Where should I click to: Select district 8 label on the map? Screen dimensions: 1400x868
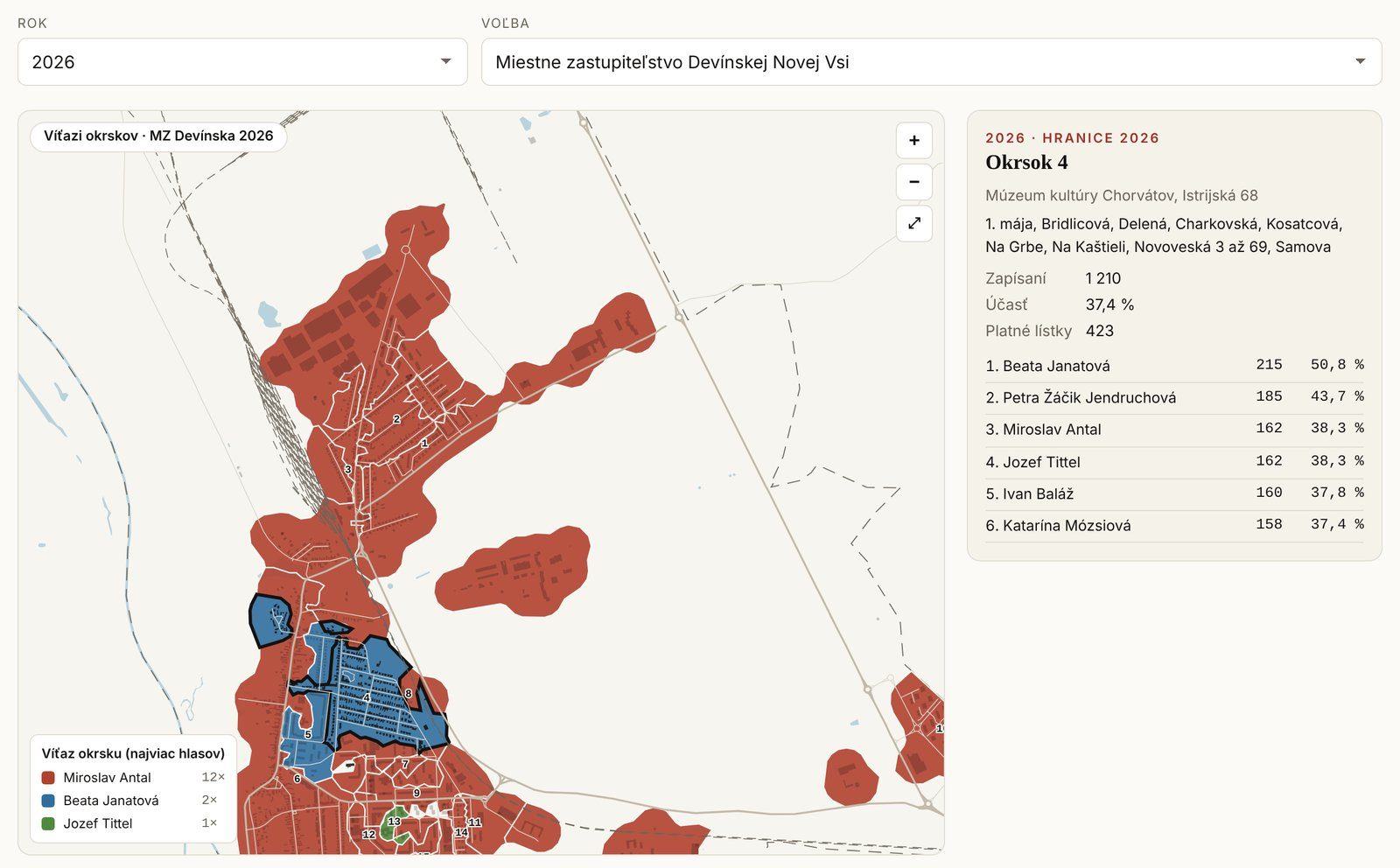click(x=408, y=694)
